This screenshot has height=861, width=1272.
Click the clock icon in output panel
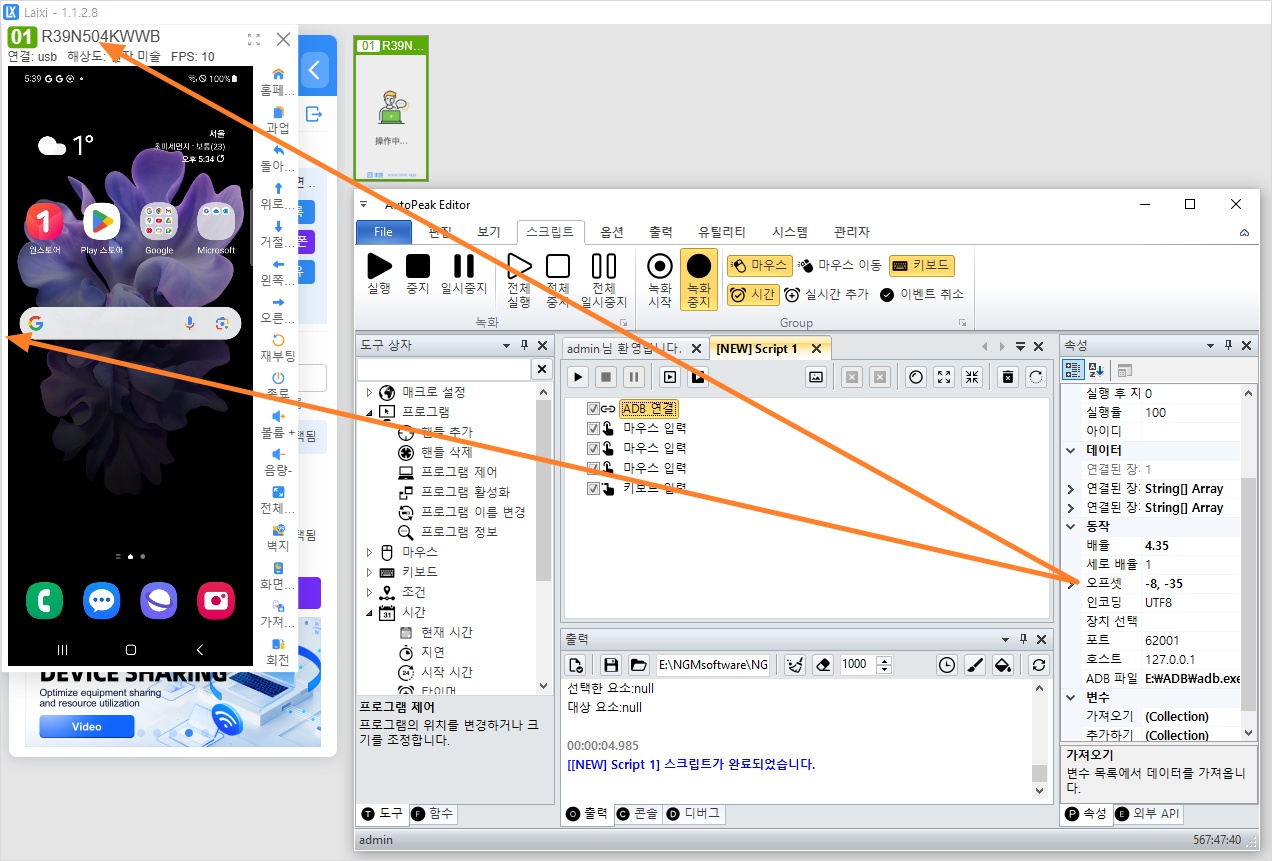[946, 664]
